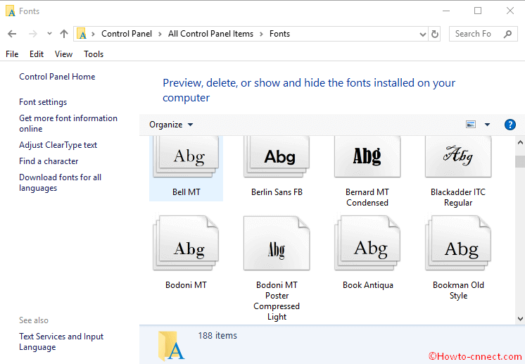Select the Berlin Sans FB font icon

[277, 157]
